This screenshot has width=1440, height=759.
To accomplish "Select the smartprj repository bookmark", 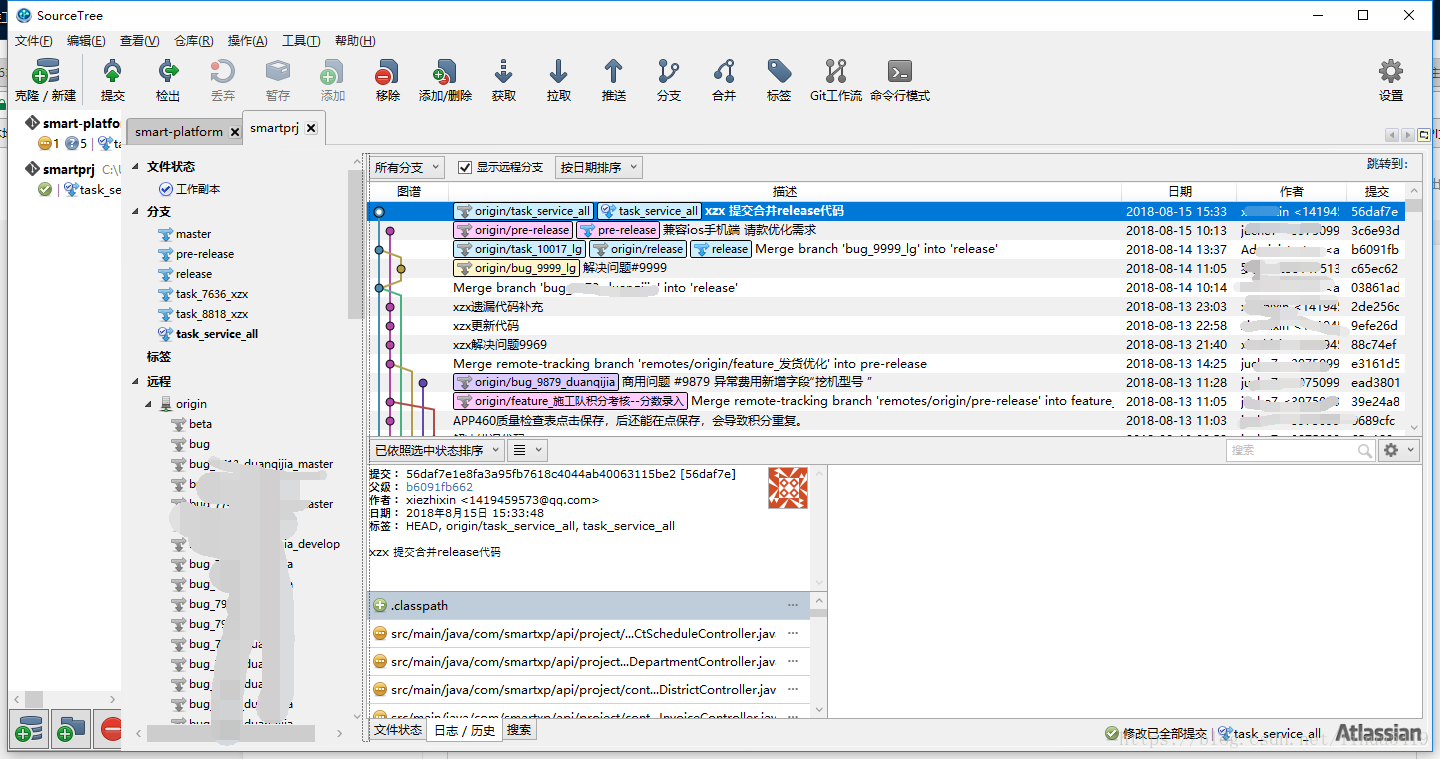I will (68, 169).
